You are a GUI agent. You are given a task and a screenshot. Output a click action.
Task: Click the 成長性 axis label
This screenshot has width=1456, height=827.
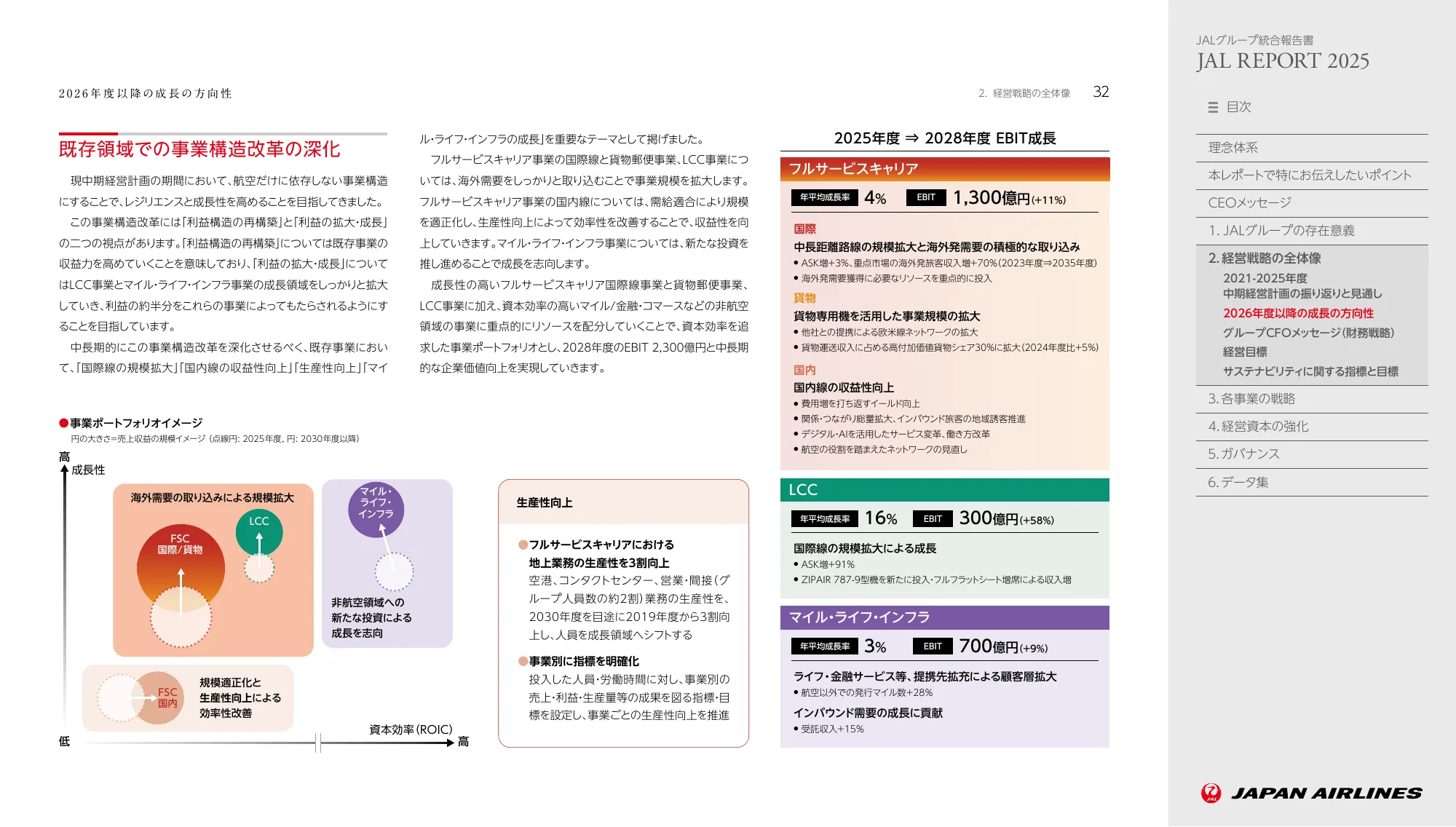coord(88,470)
